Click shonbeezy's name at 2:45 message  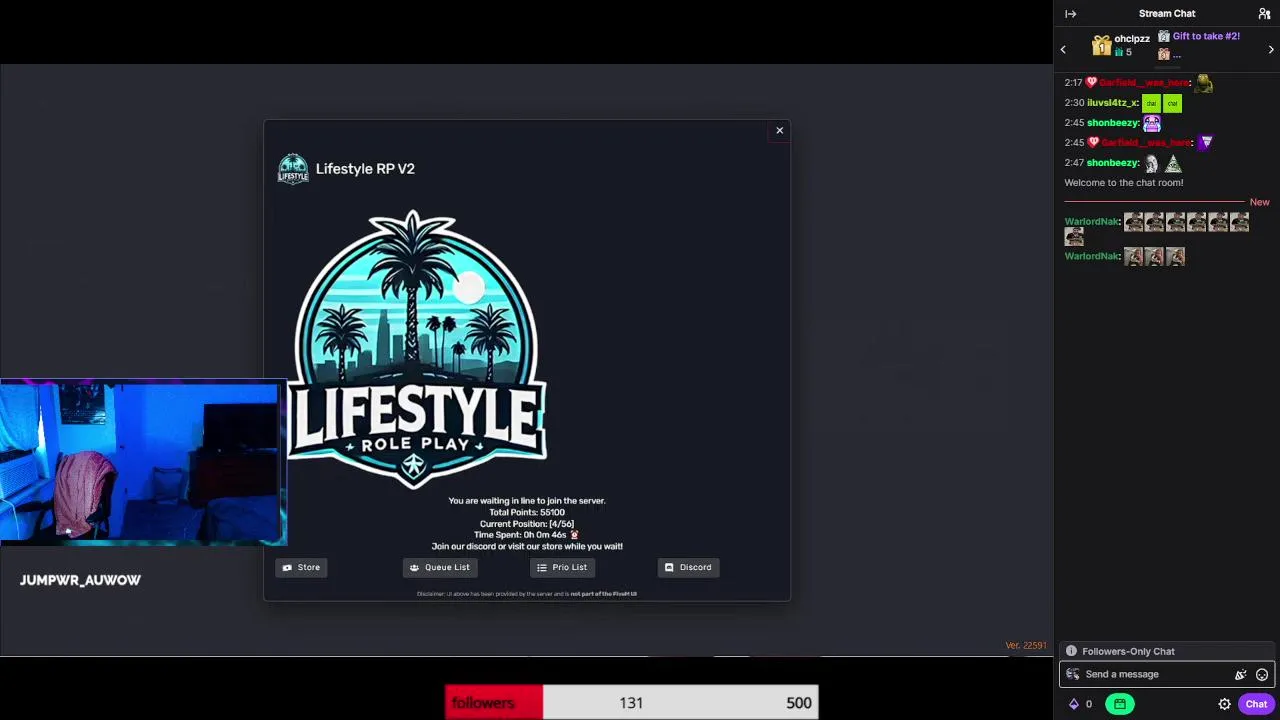coord(1113,123)
